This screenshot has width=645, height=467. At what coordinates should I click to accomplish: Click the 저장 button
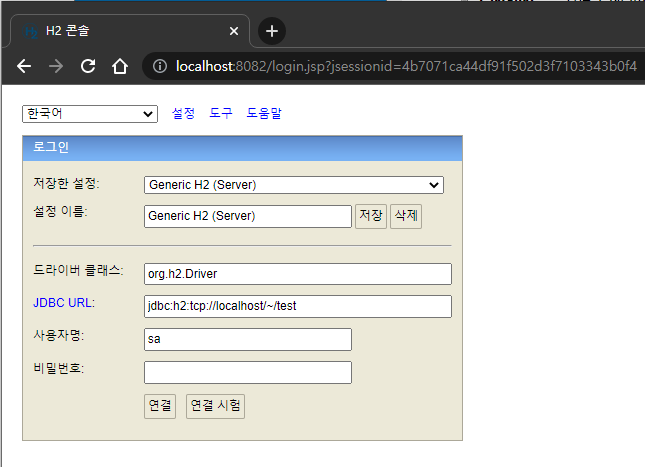click(371, 216)
